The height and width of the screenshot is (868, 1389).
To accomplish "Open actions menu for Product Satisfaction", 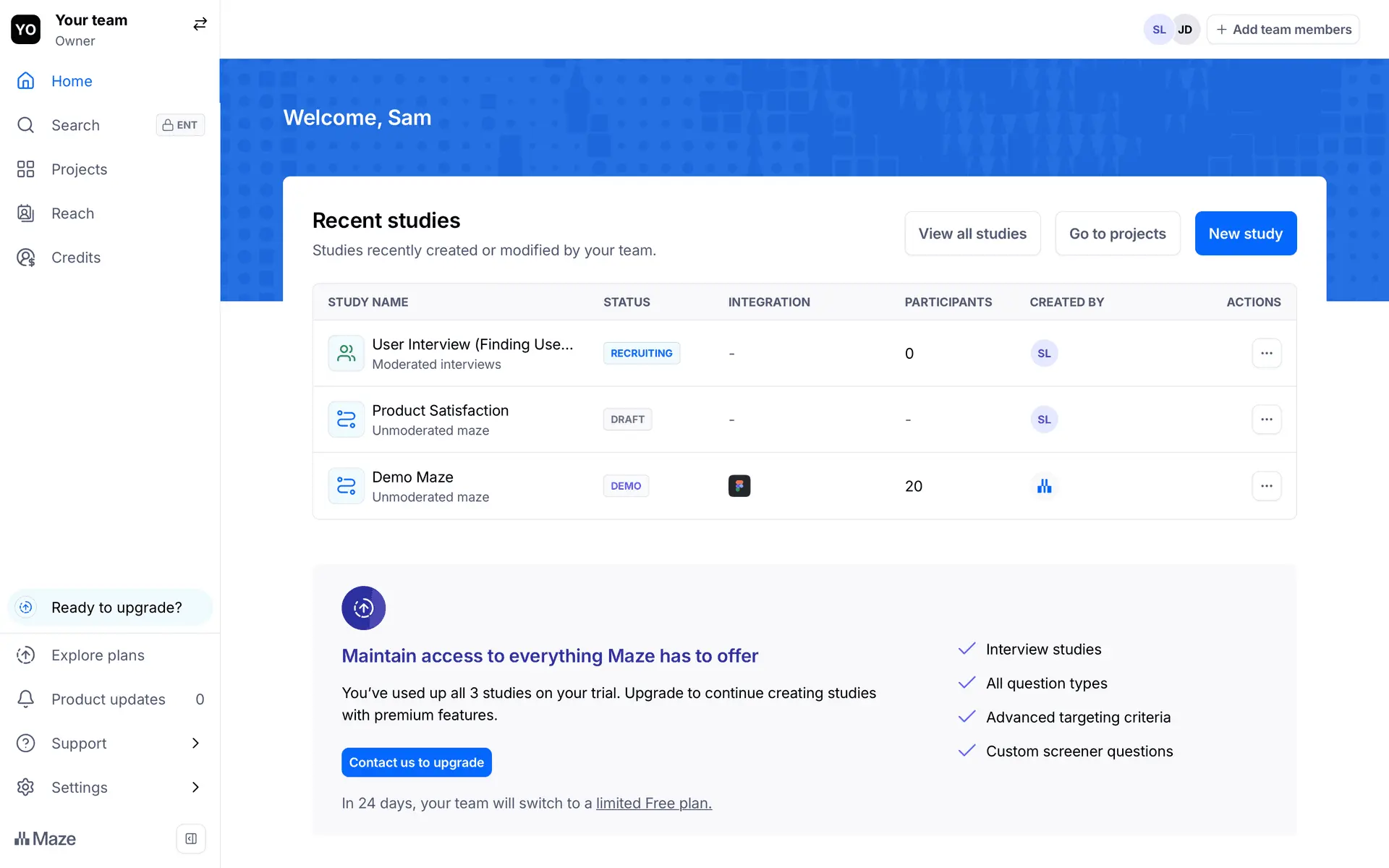I will (x=1266, y=420).
